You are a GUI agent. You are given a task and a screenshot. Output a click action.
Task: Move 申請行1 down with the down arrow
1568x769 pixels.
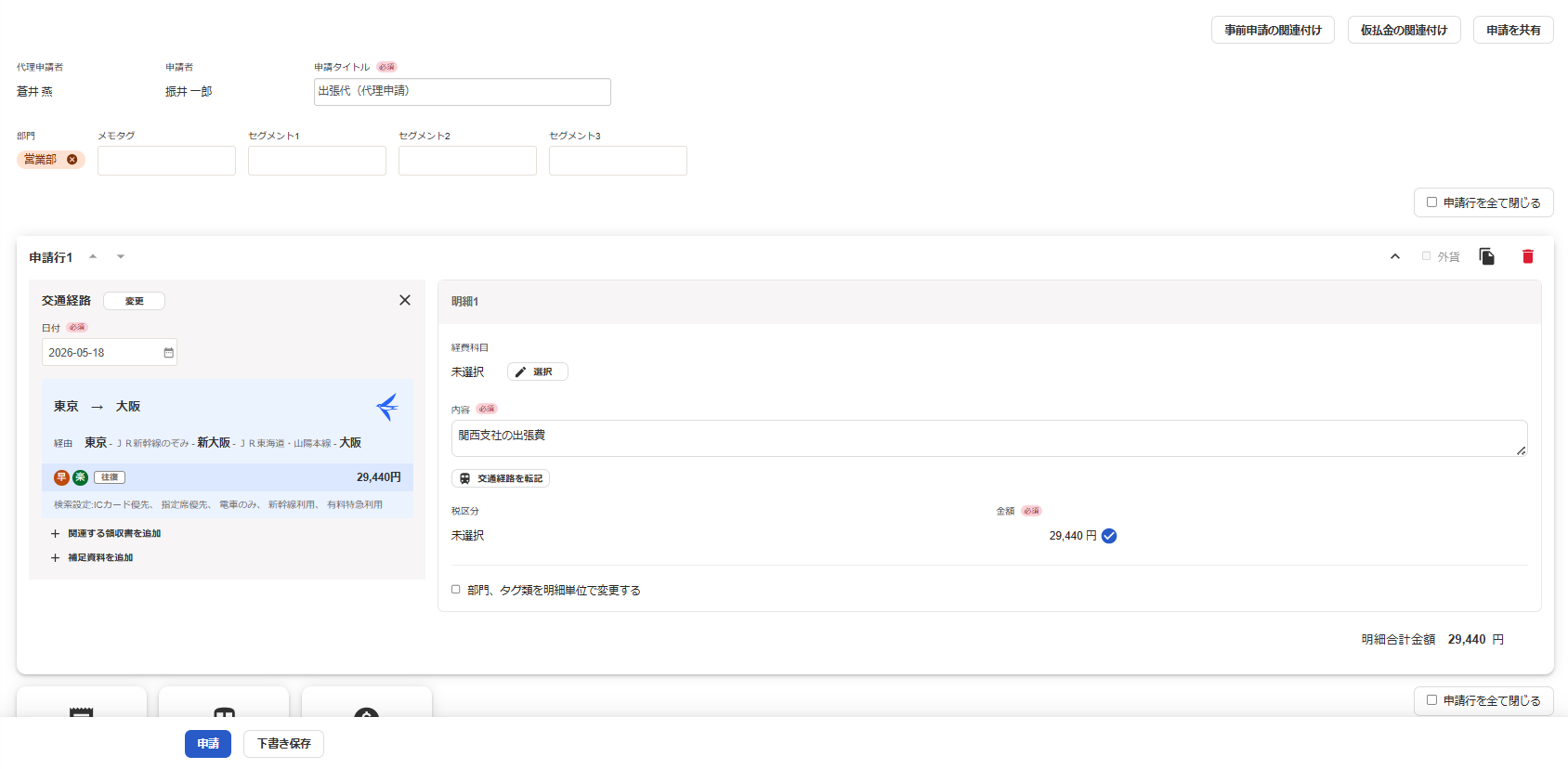[x=121, y=257]
